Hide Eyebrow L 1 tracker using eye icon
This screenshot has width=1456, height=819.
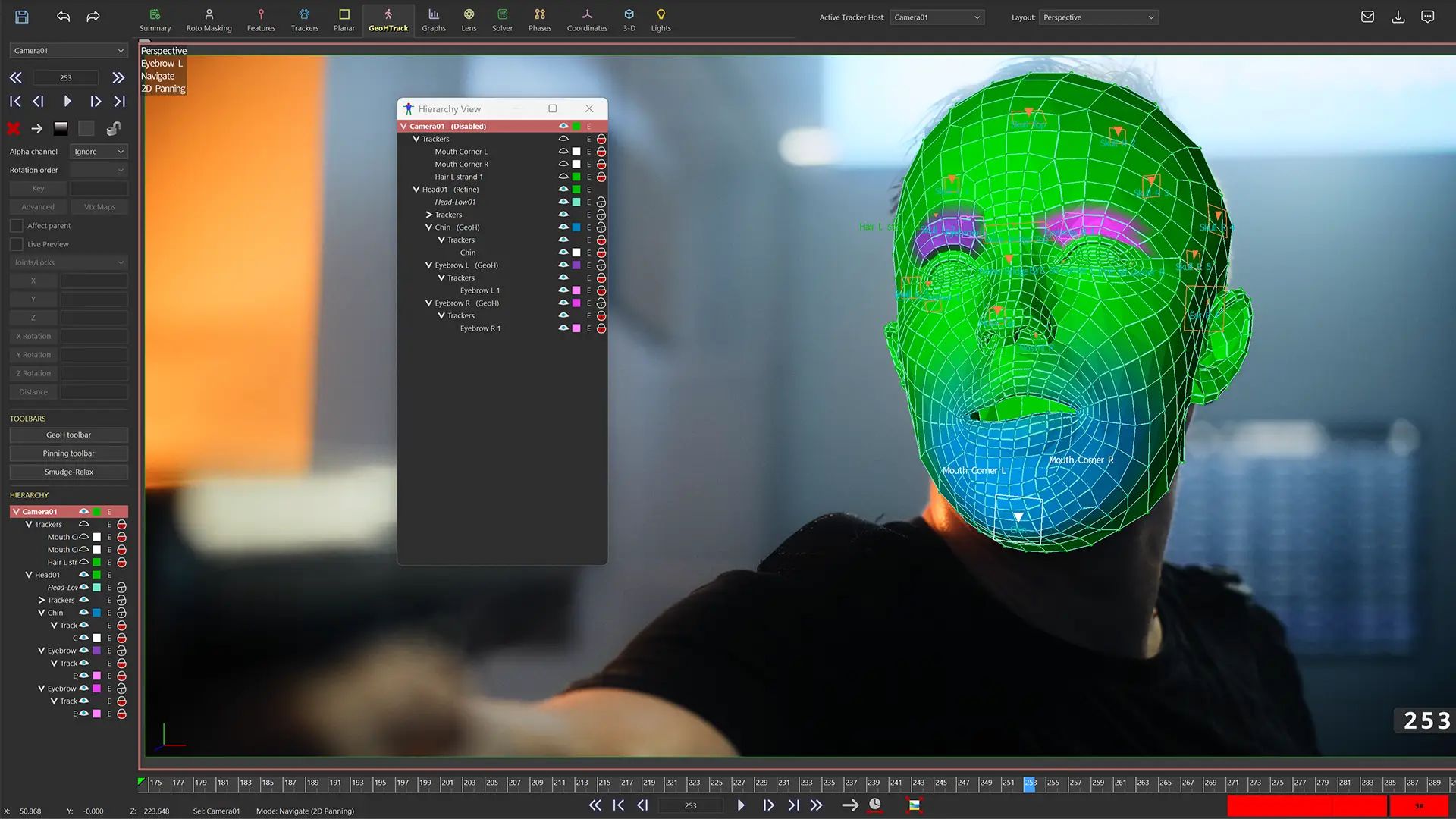[563, 290]
